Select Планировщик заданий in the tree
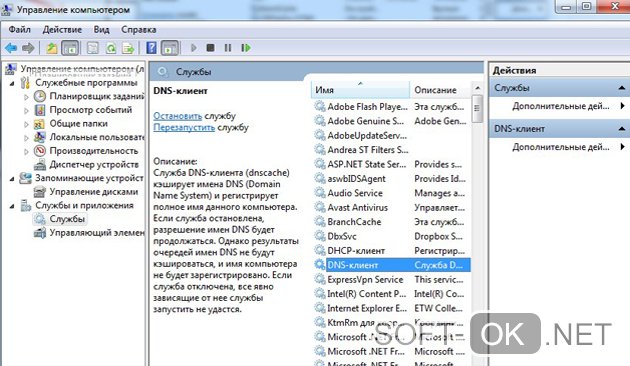 pos(96,96)
